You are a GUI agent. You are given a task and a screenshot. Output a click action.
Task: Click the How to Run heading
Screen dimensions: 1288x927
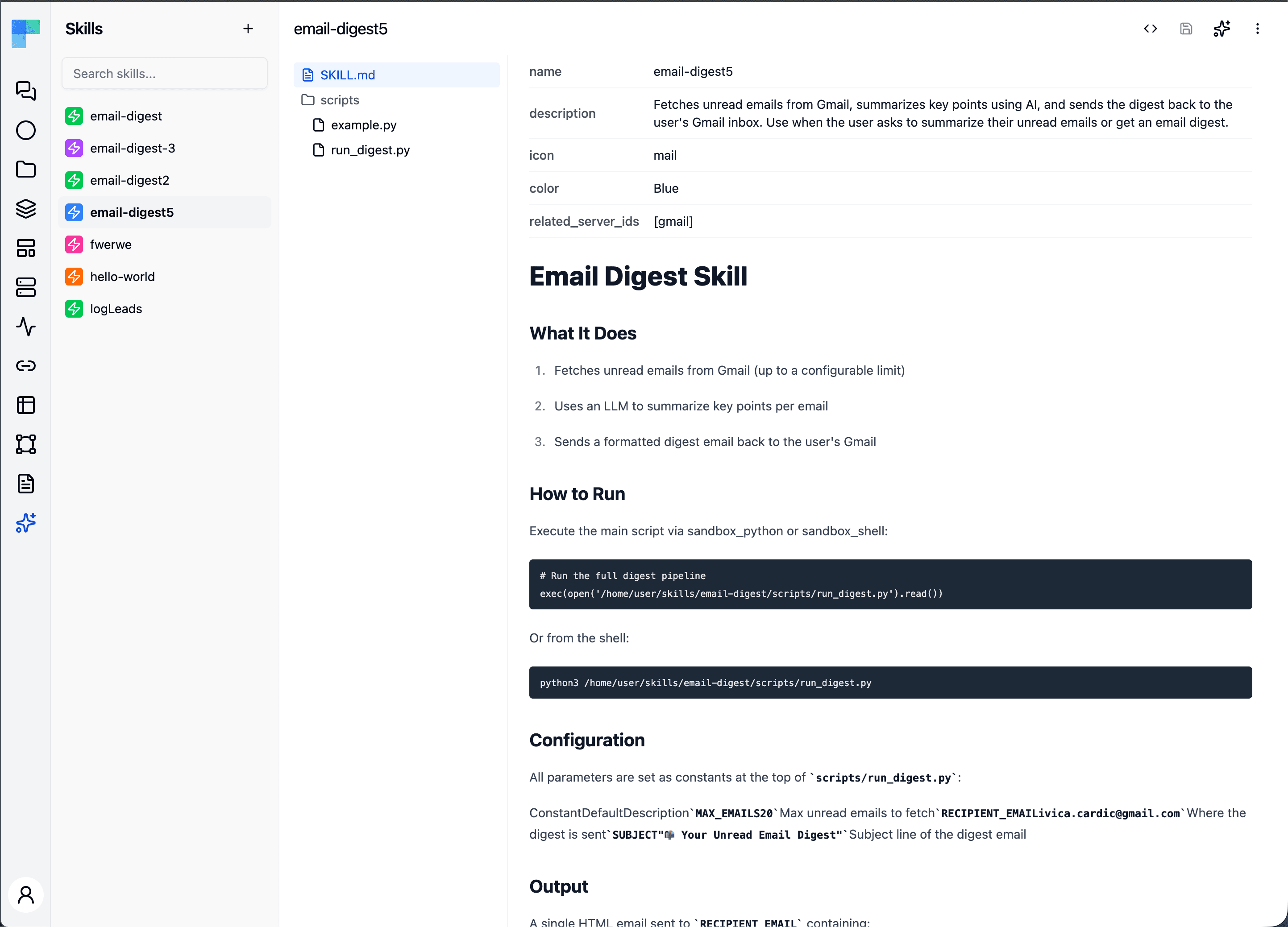tap(577, 494)
